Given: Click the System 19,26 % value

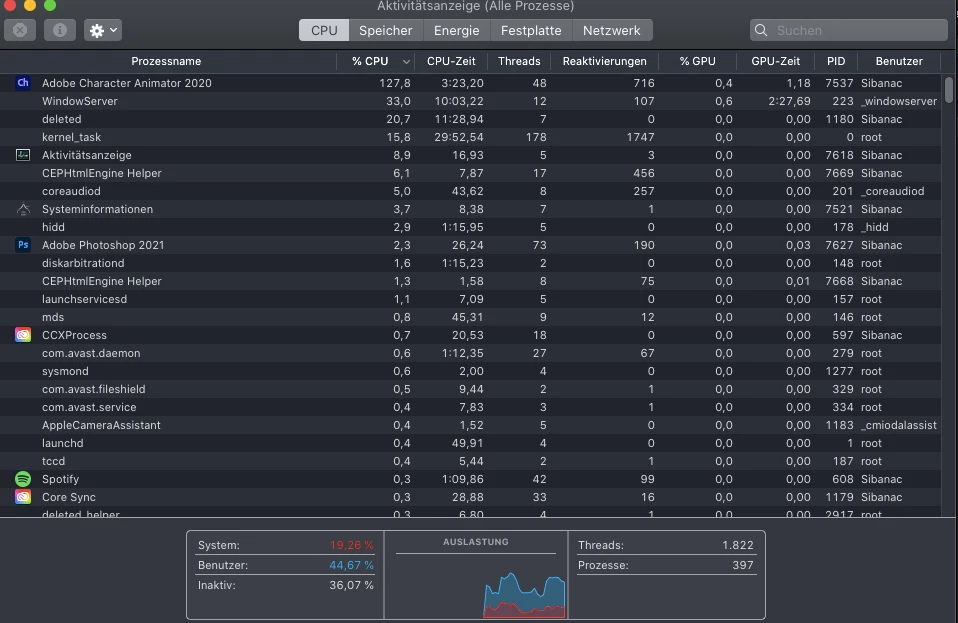Looking at the screenshot, I should 351,545.
